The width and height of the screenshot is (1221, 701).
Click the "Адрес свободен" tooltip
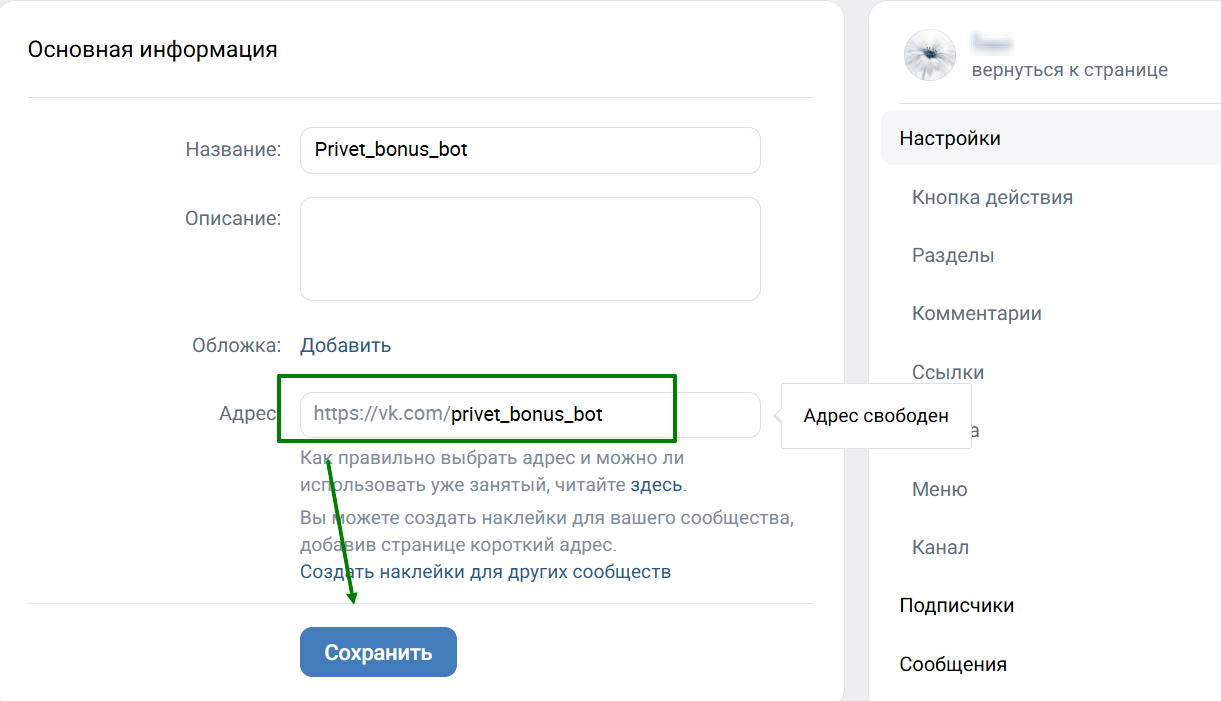[x=876, y=416]
